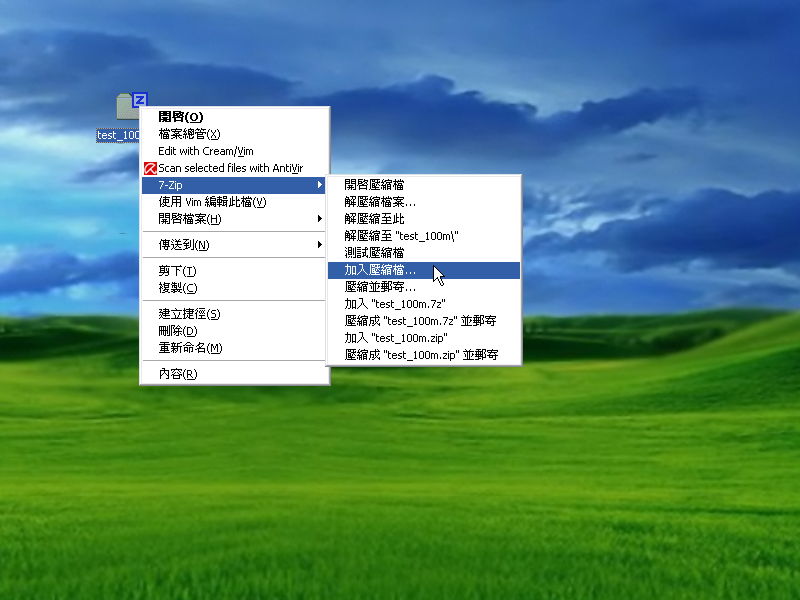Viewport: 800px width, 600px height.
Task: Choose Edit with Cream/Vim
Action: [x=235, y=151]
